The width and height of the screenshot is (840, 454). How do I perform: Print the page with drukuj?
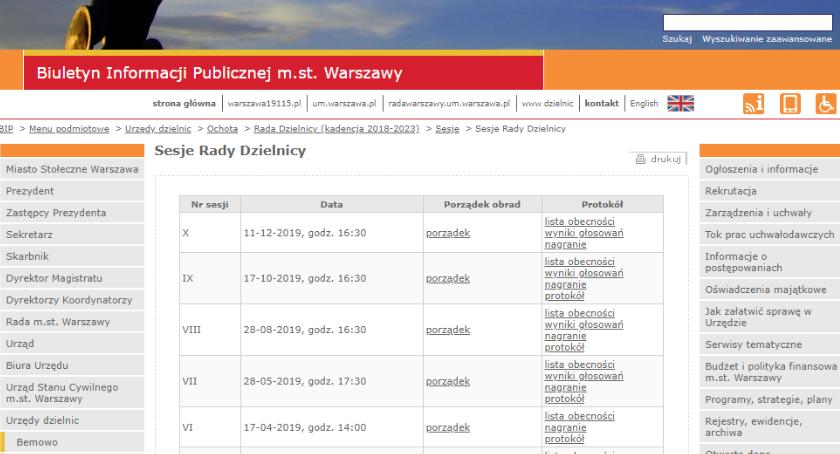665,159
